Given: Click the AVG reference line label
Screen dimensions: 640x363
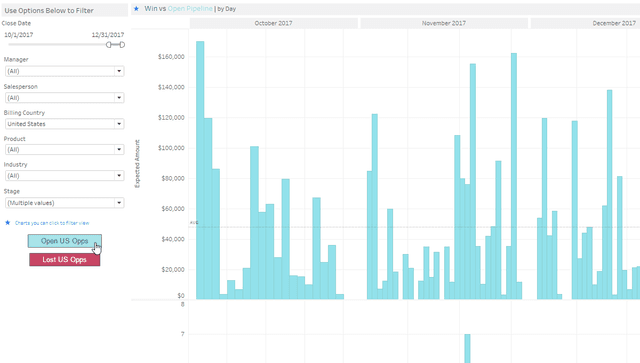Looking at the screenshot, I should pos(194,223).
